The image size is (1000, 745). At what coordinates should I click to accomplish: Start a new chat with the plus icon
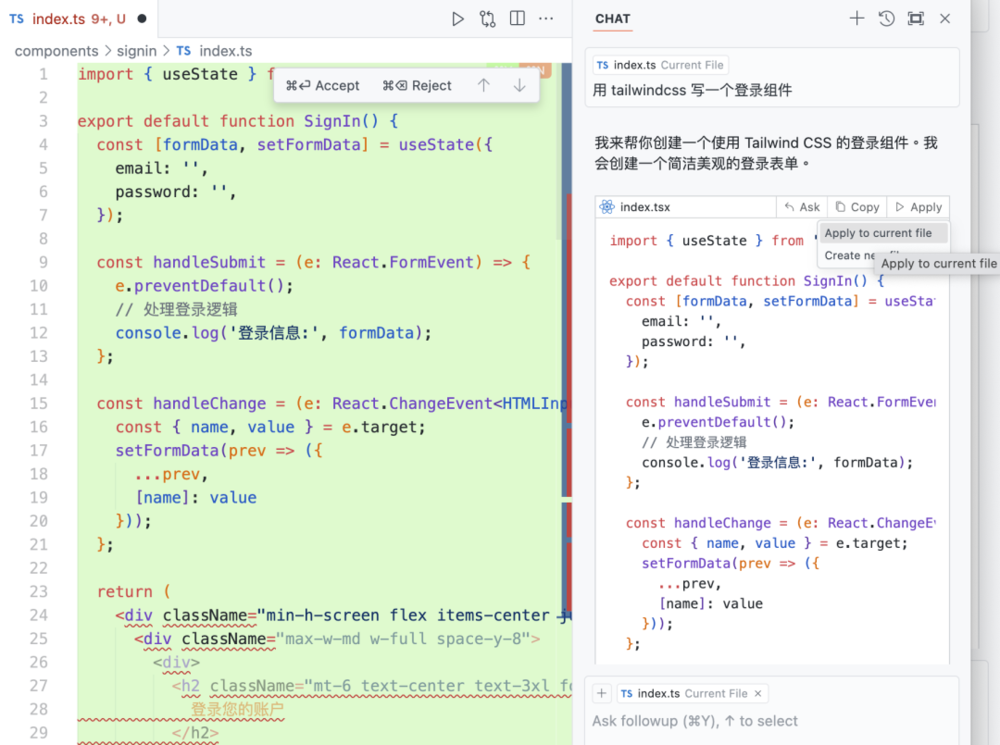(x=856, y=18)
